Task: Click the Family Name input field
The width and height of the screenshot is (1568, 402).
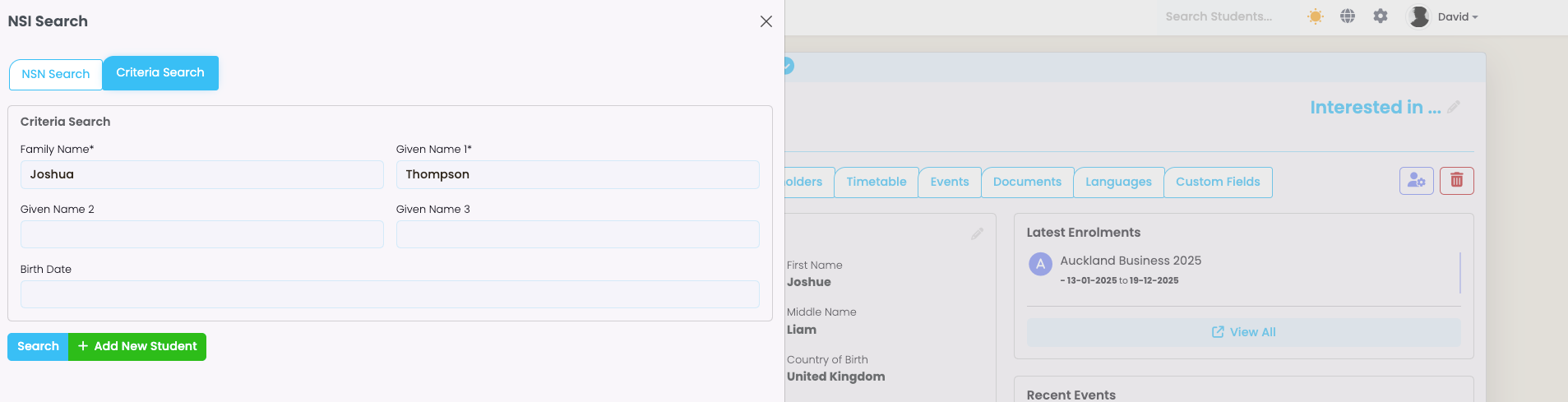Action: tap(202, 174)
